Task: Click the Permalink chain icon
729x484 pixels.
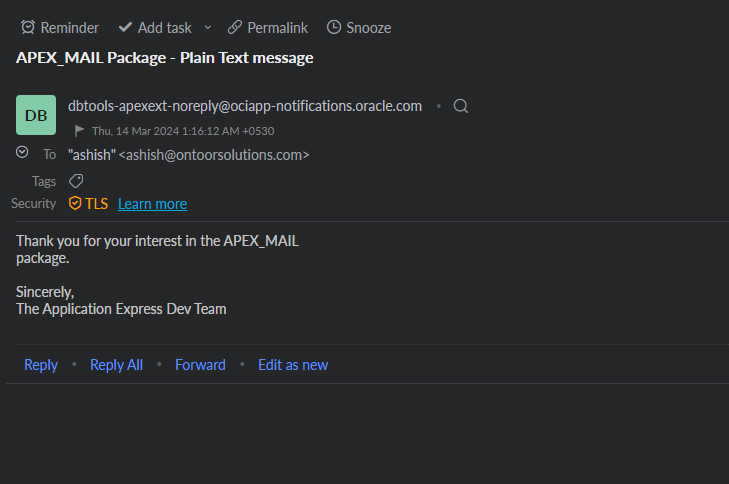Action: pos(235,27)
